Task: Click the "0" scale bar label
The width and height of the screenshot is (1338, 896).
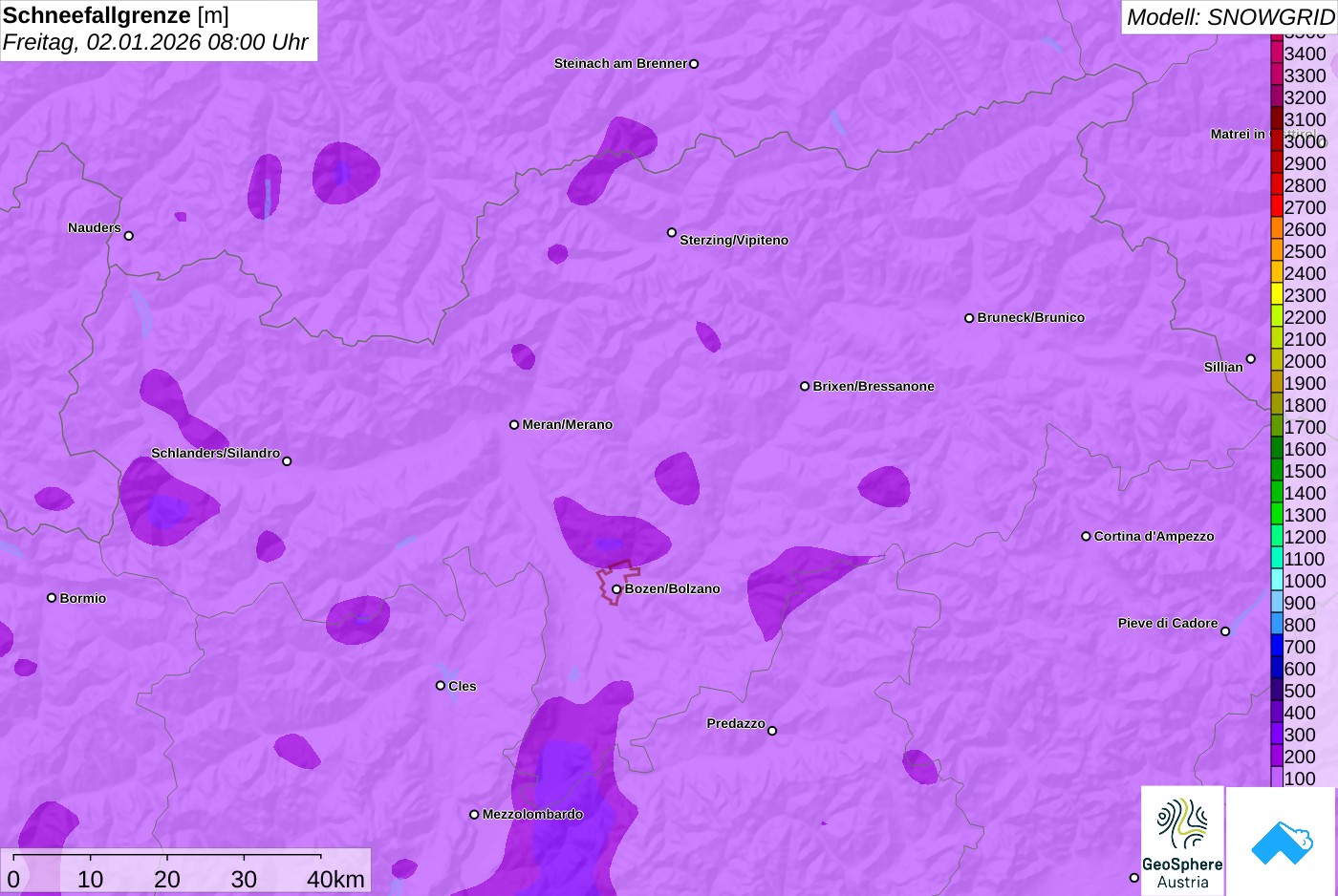Action: click(13, 879)
